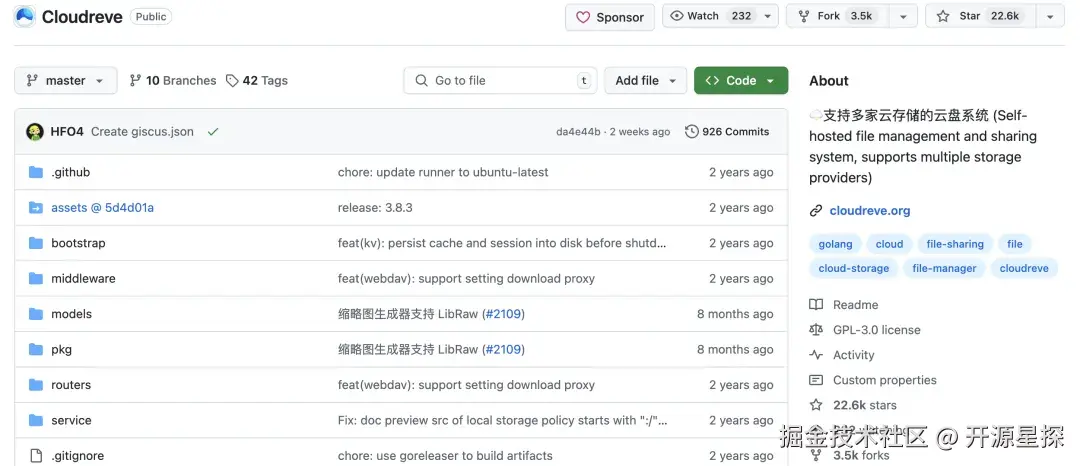The image size is (1080, 466).
Task: Open the Add file dropdown
Action: pos(645,81)
